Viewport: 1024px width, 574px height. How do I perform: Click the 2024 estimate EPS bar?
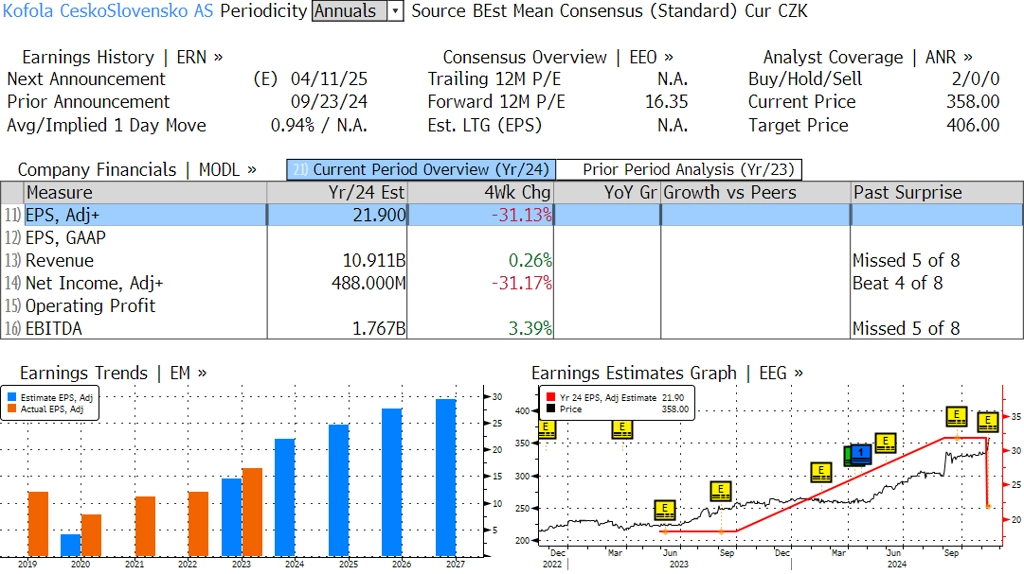click(285, 498)
